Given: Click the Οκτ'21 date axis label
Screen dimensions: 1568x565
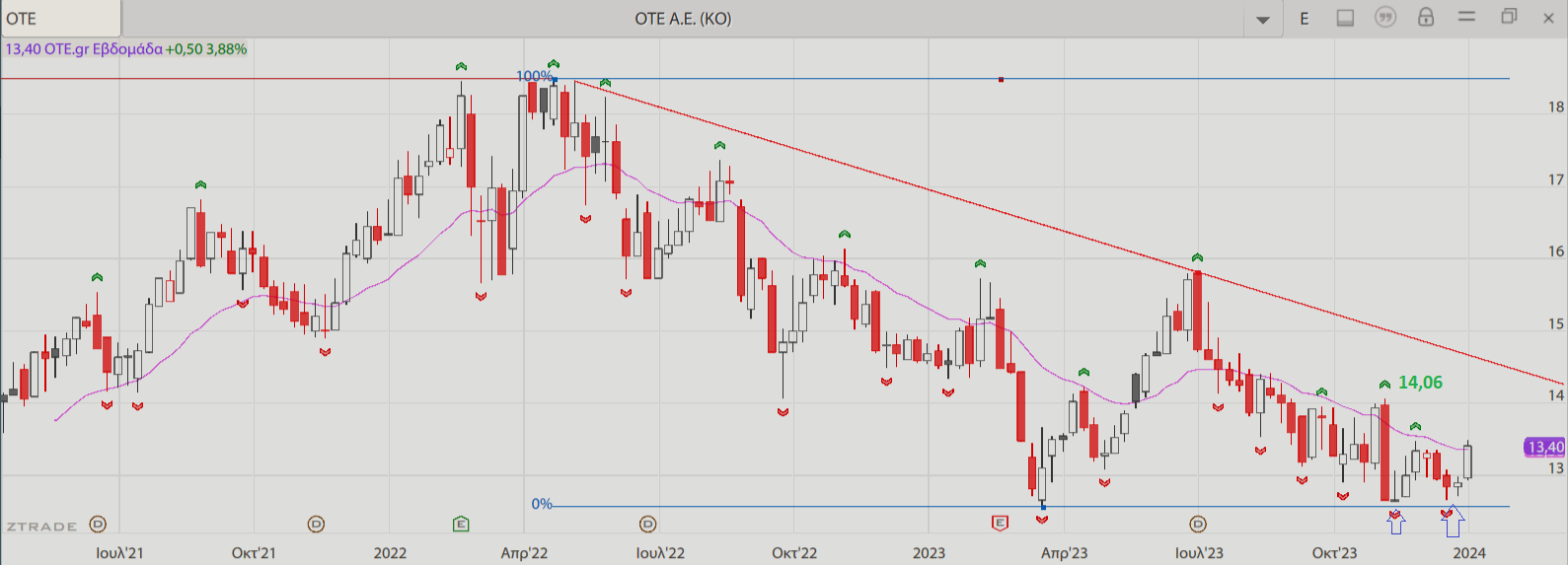Looking at the screenshot, I should [x=254, y=553].
